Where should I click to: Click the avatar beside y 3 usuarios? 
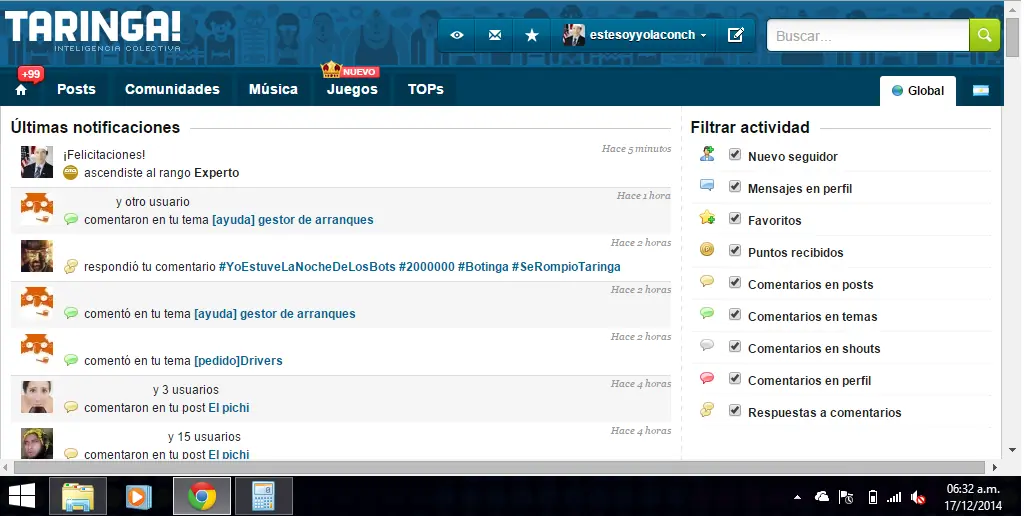pos(37,397)
